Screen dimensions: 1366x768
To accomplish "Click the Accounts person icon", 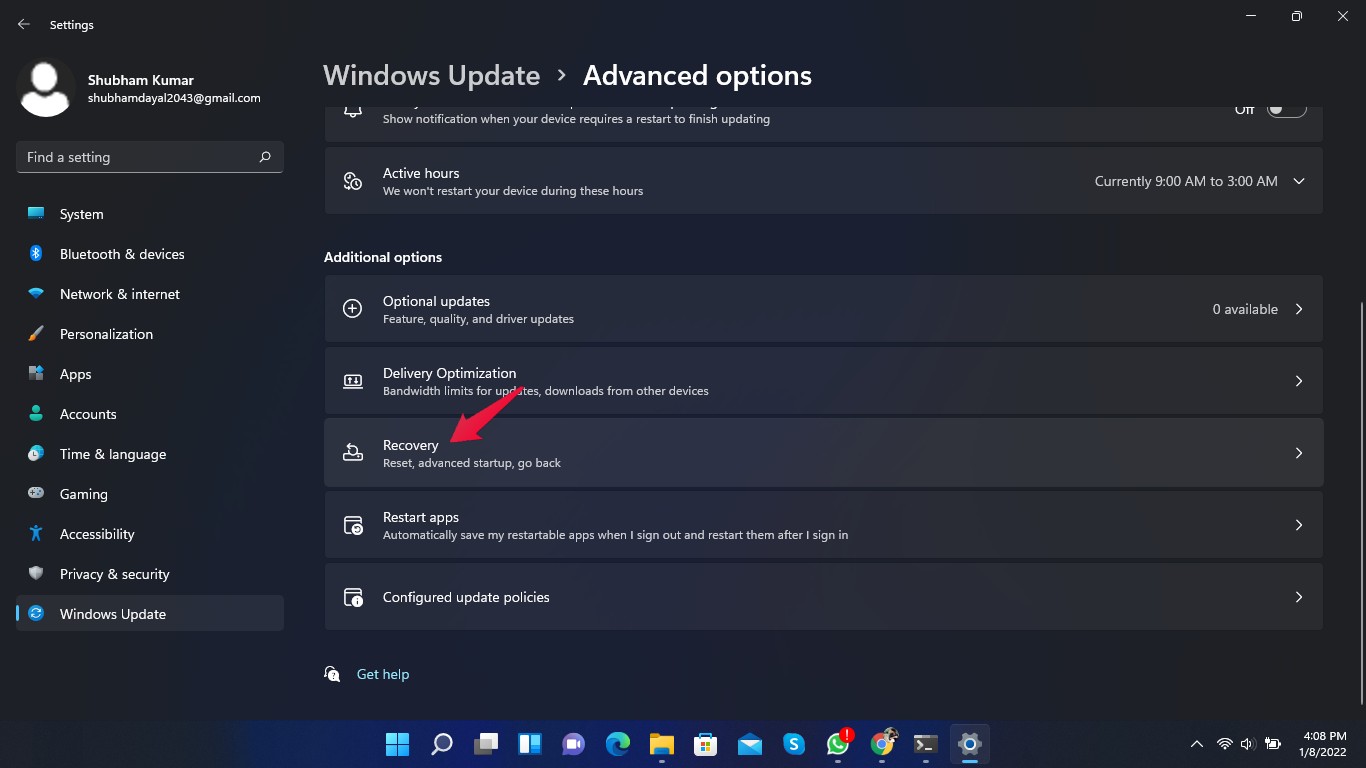I will [x=36, y=414].
